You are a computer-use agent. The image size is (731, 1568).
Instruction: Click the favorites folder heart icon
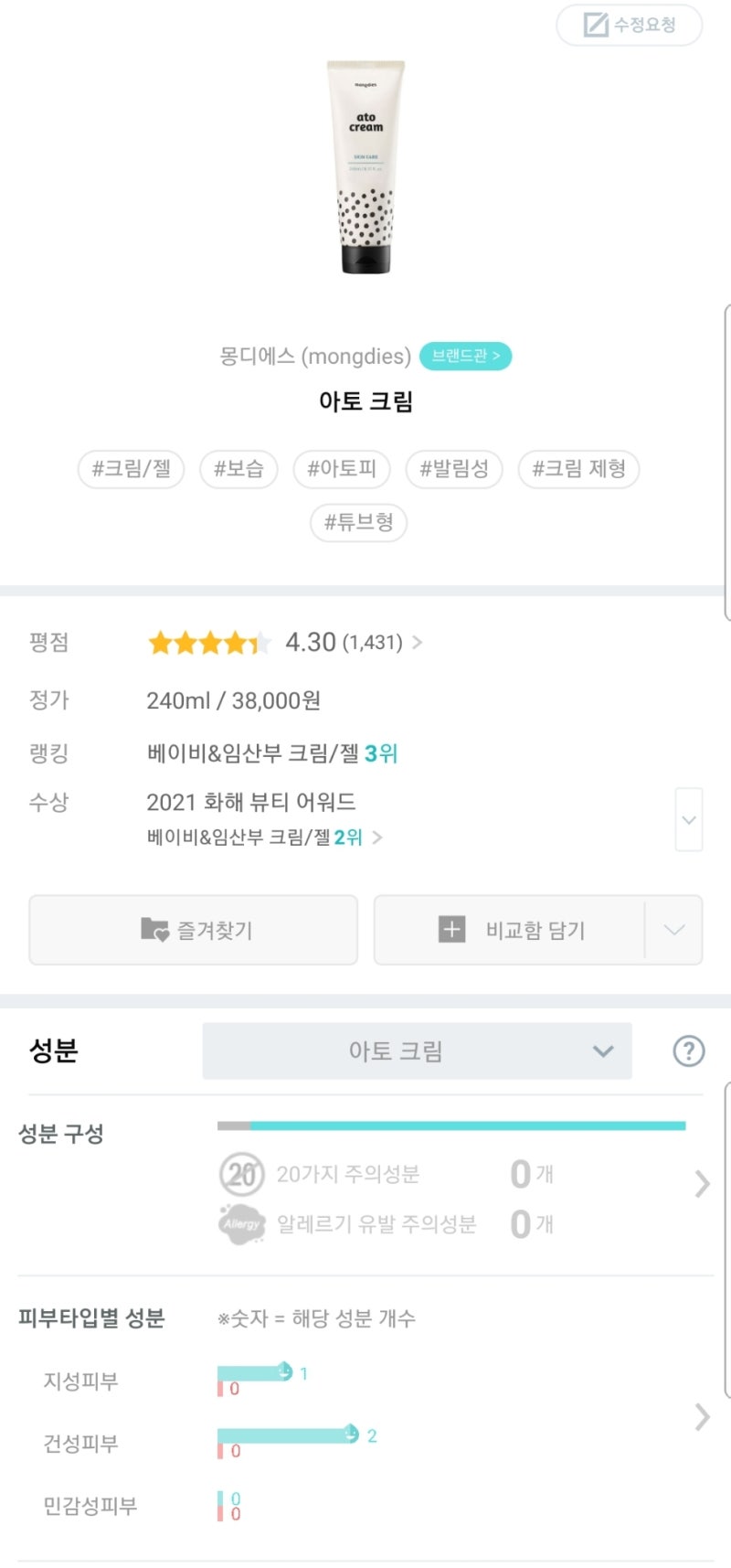(154, 930)
